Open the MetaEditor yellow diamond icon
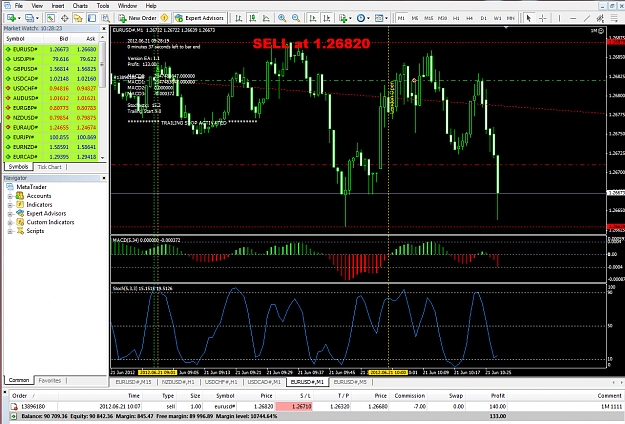This screenshot has width=625, height=424. [x=164, y=18]
